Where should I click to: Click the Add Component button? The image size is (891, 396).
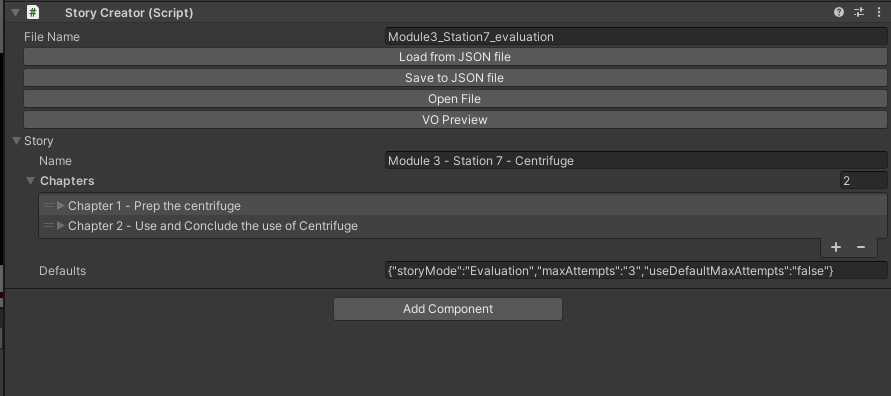[448, 309]
